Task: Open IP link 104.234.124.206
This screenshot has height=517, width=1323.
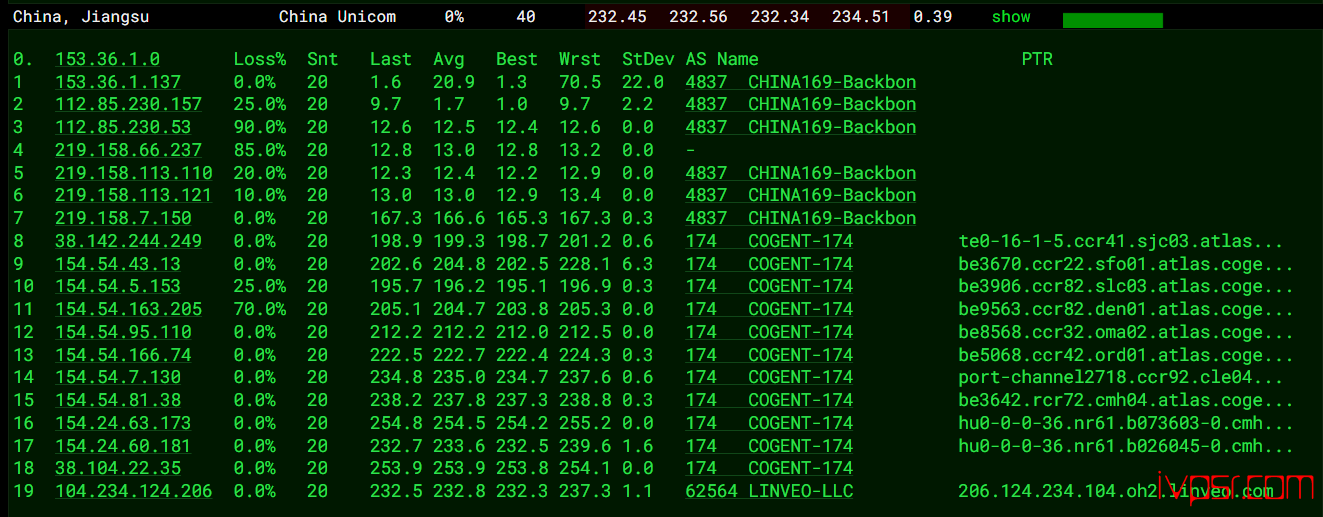Action: pyautogui.click(x=134, y=491)
